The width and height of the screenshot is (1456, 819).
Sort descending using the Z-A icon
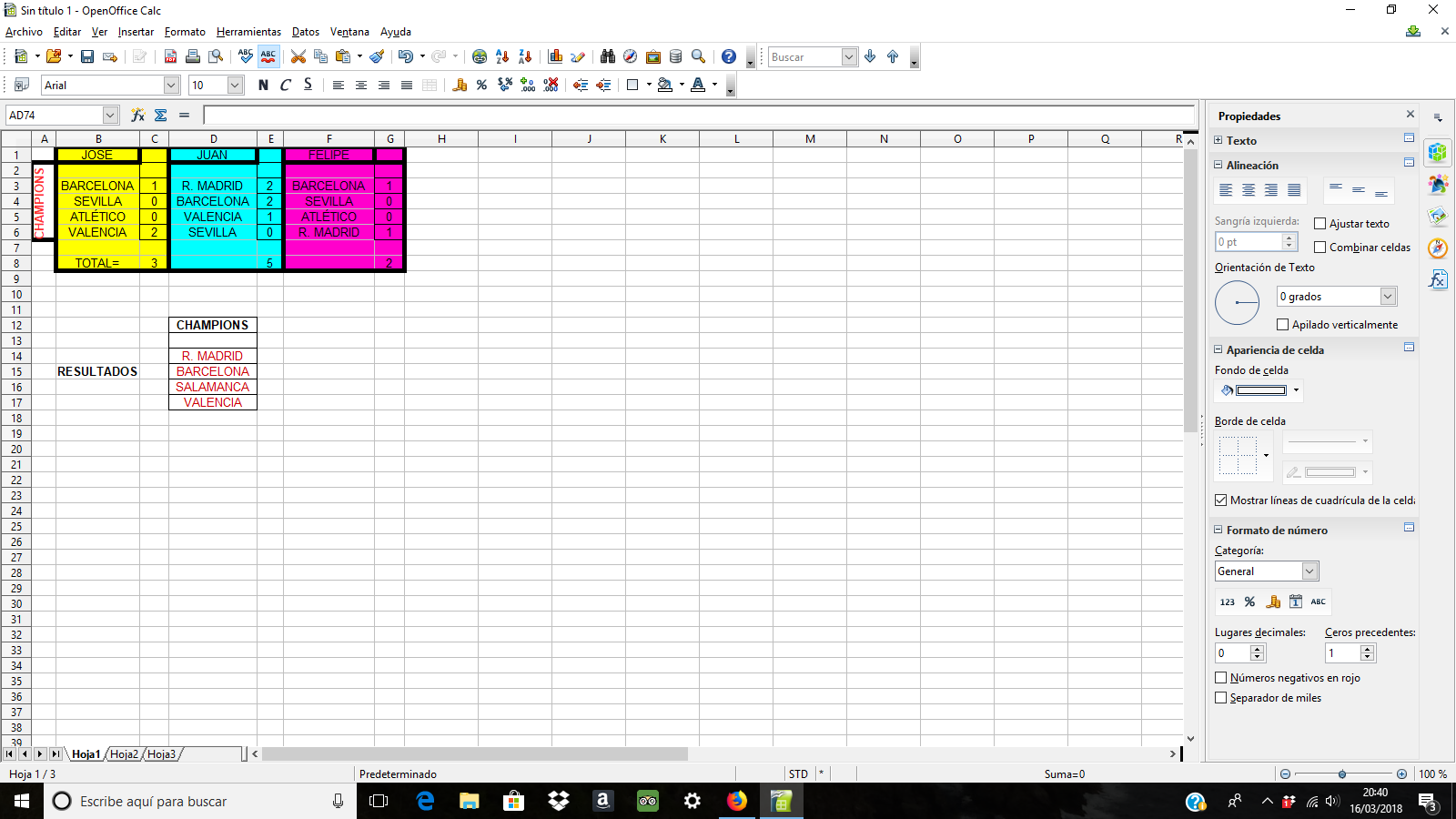525,56
